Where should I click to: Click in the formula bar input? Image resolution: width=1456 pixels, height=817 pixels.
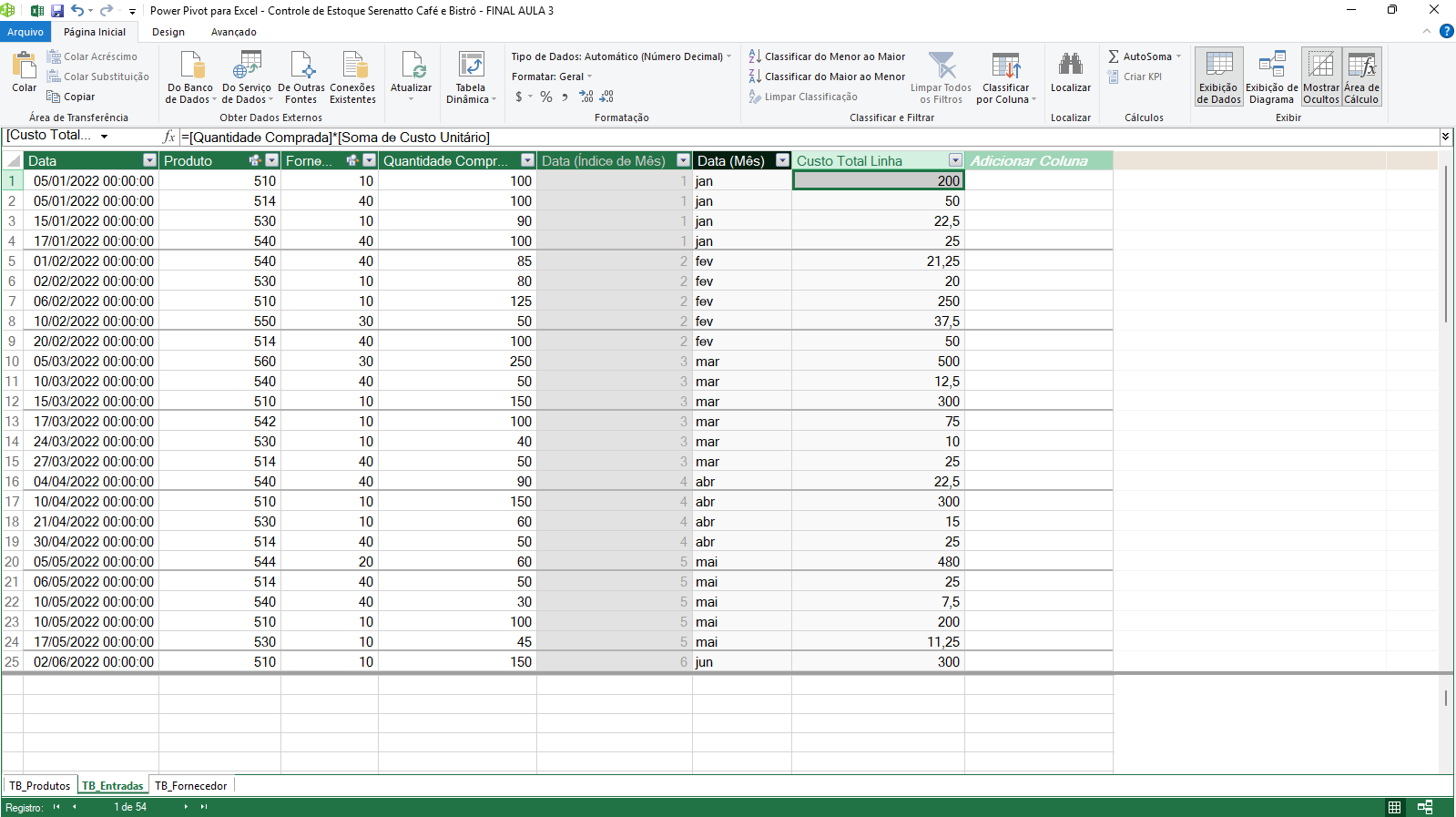[809, 137]
